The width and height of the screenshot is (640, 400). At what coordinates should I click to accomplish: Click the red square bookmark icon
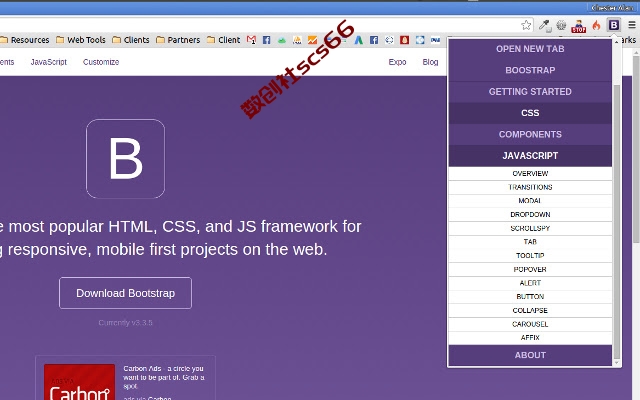click(x=404, y=40)
